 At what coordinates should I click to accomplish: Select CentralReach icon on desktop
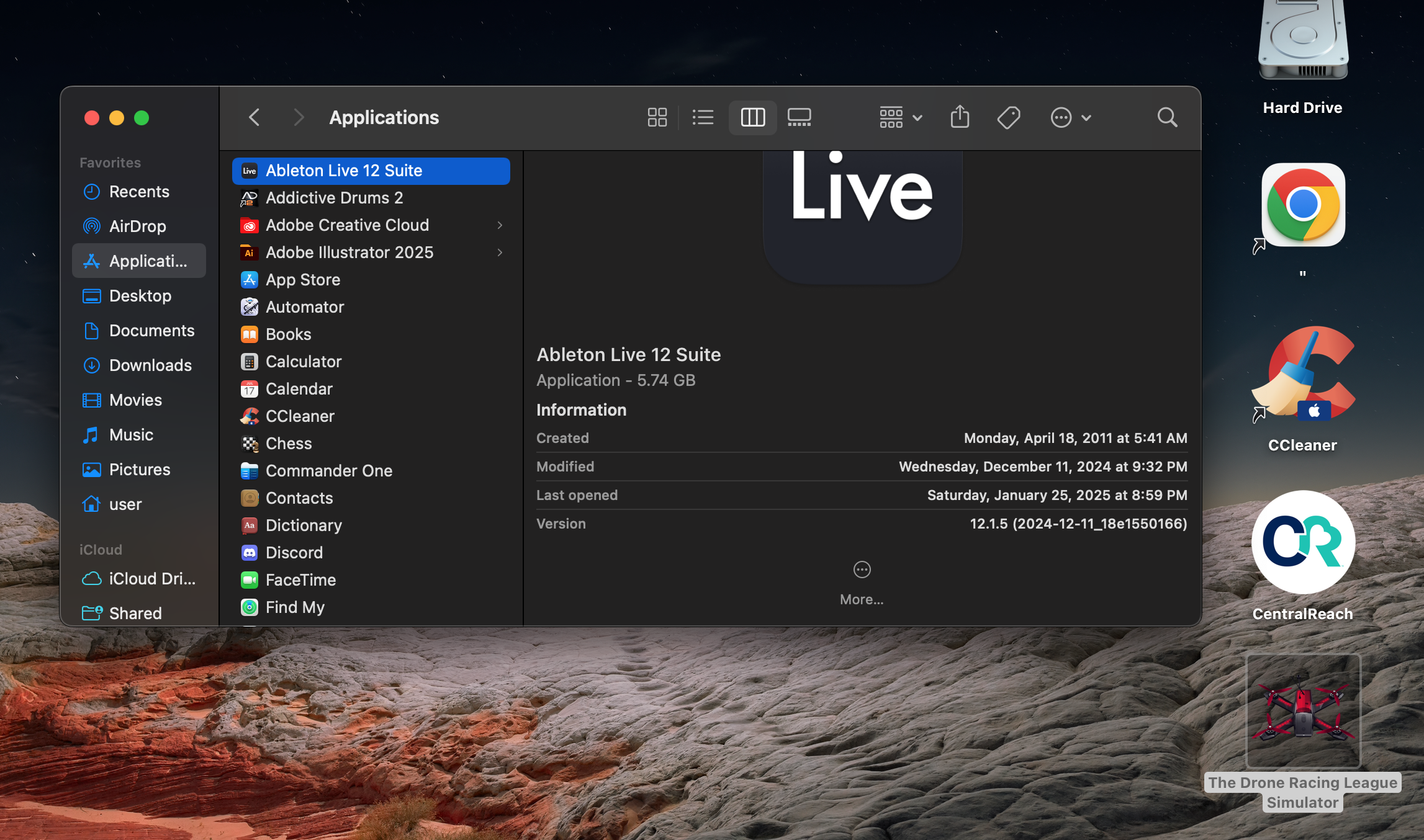[1303, 542]
